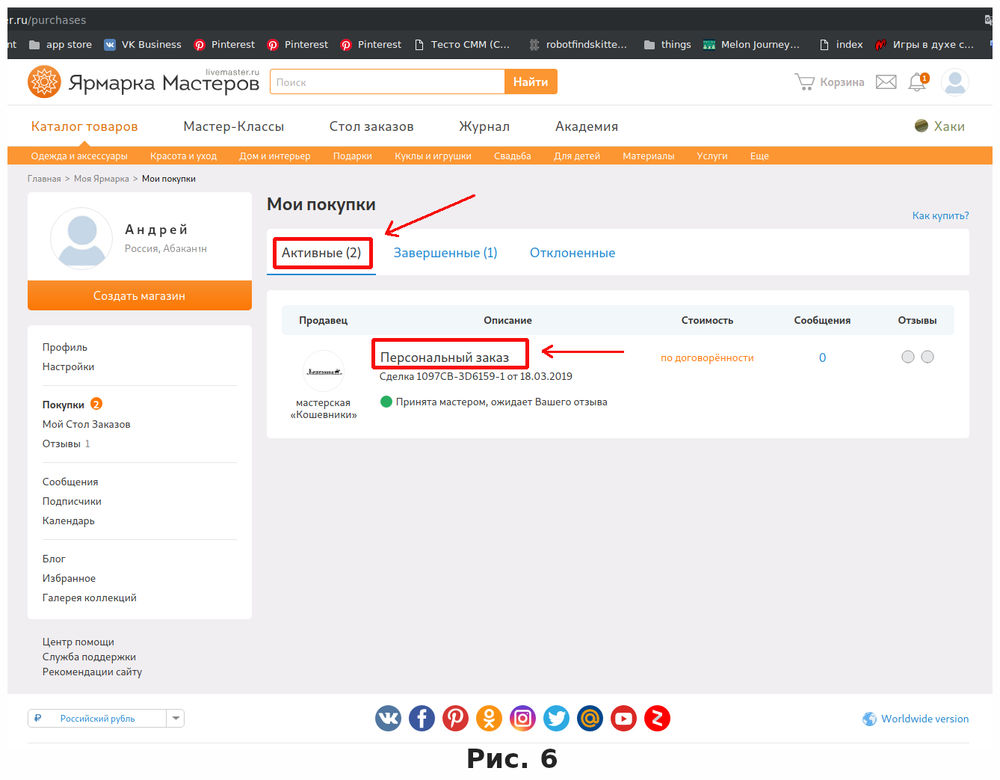Select Мастер-Классы in the main menu
This screenshot has height=780, width=1000.
coord(232,127)
